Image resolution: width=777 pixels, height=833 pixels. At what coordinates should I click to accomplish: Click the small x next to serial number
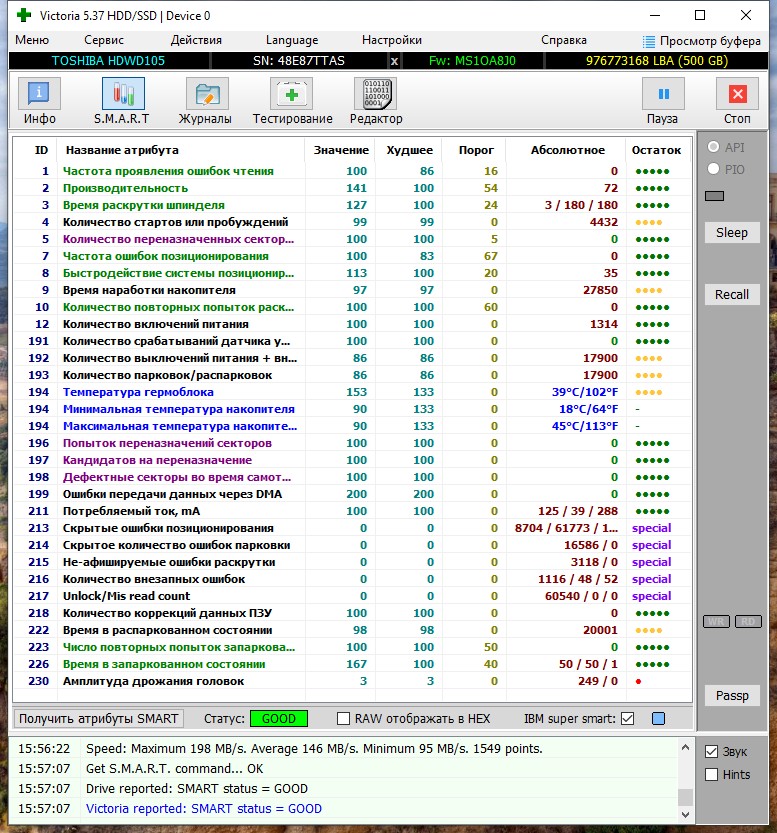pyautogui.click(x=394, y=61)
